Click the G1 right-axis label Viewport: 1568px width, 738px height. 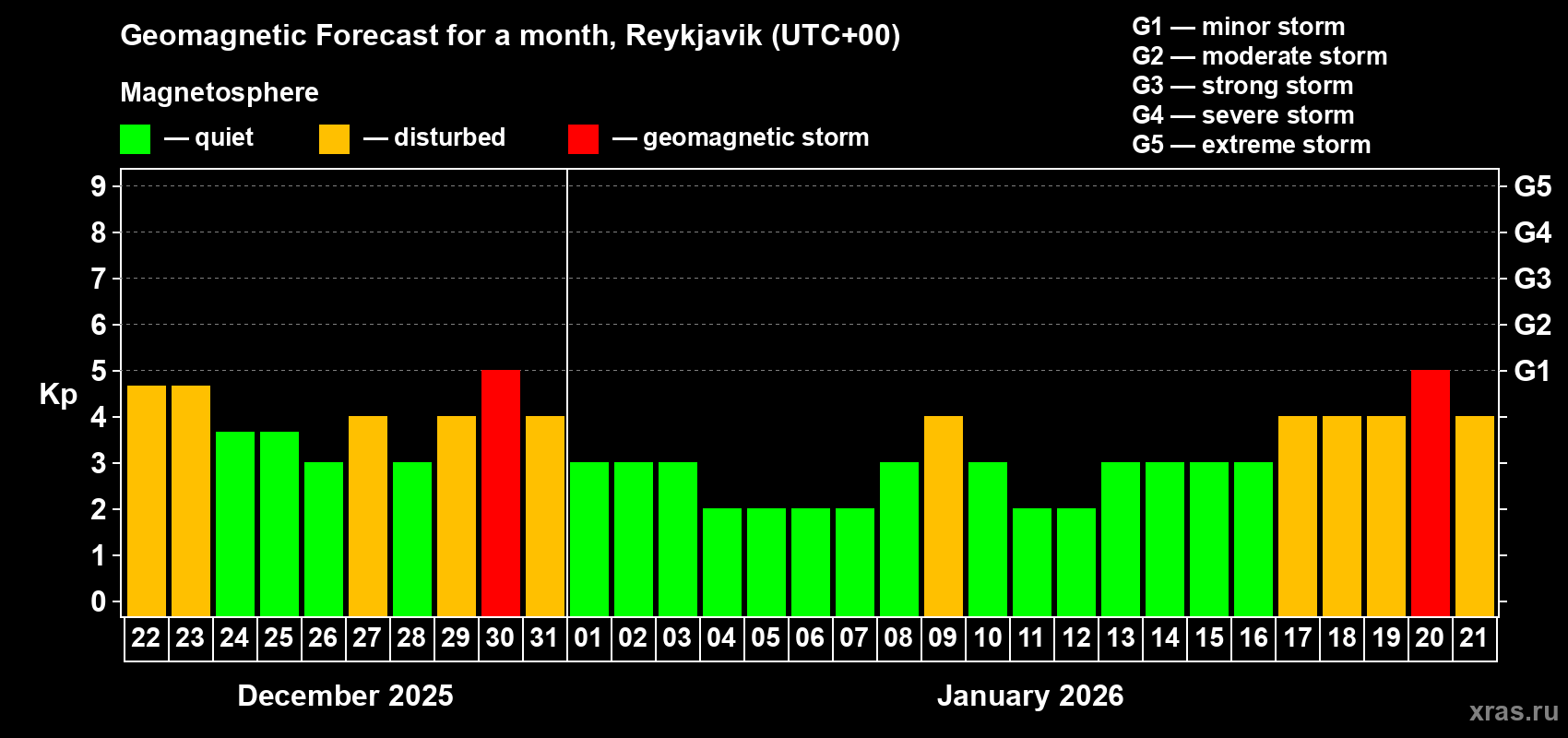(x=1533, y=371)
